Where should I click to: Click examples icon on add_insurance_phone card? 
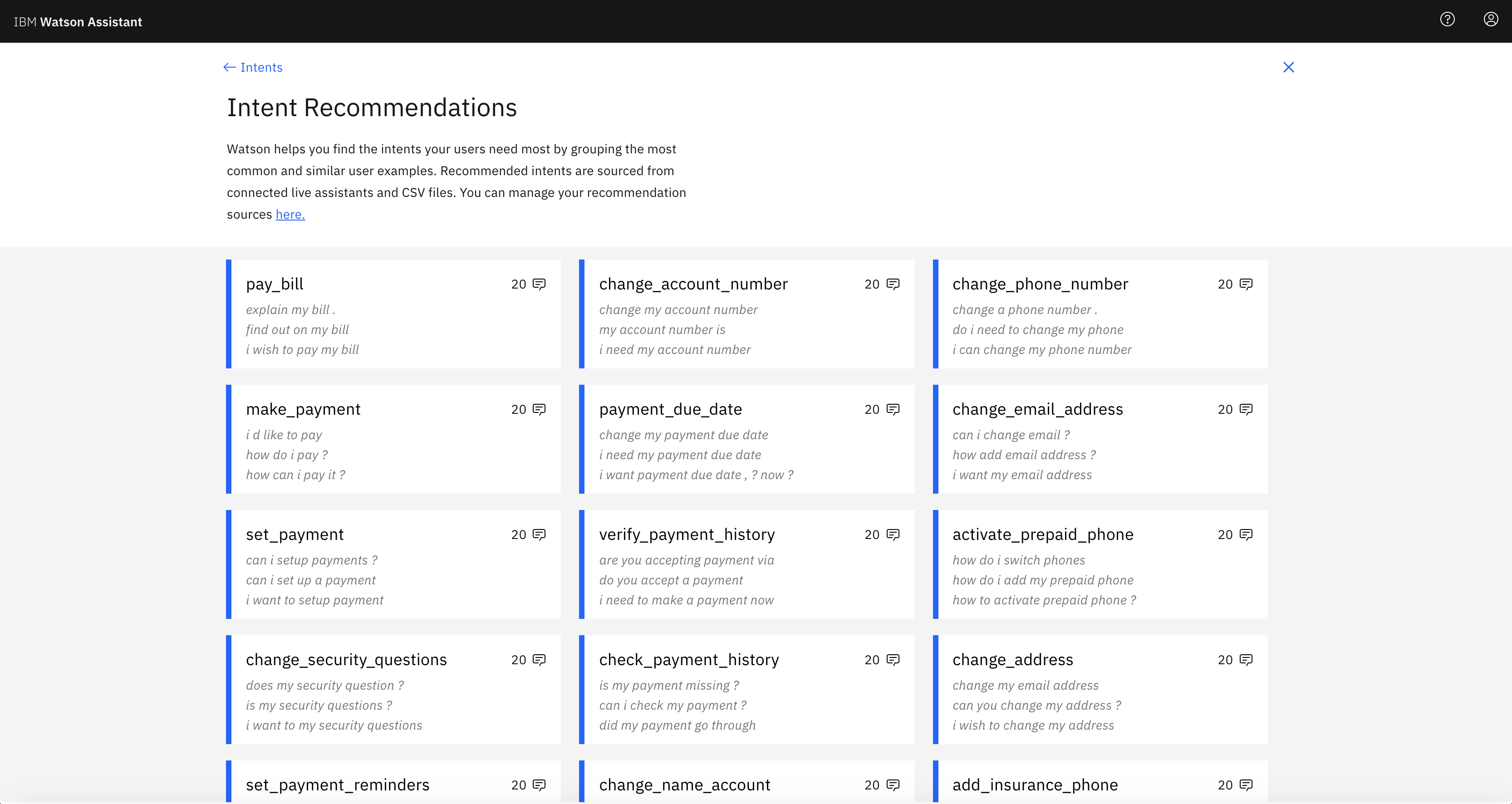(1246, 784)
